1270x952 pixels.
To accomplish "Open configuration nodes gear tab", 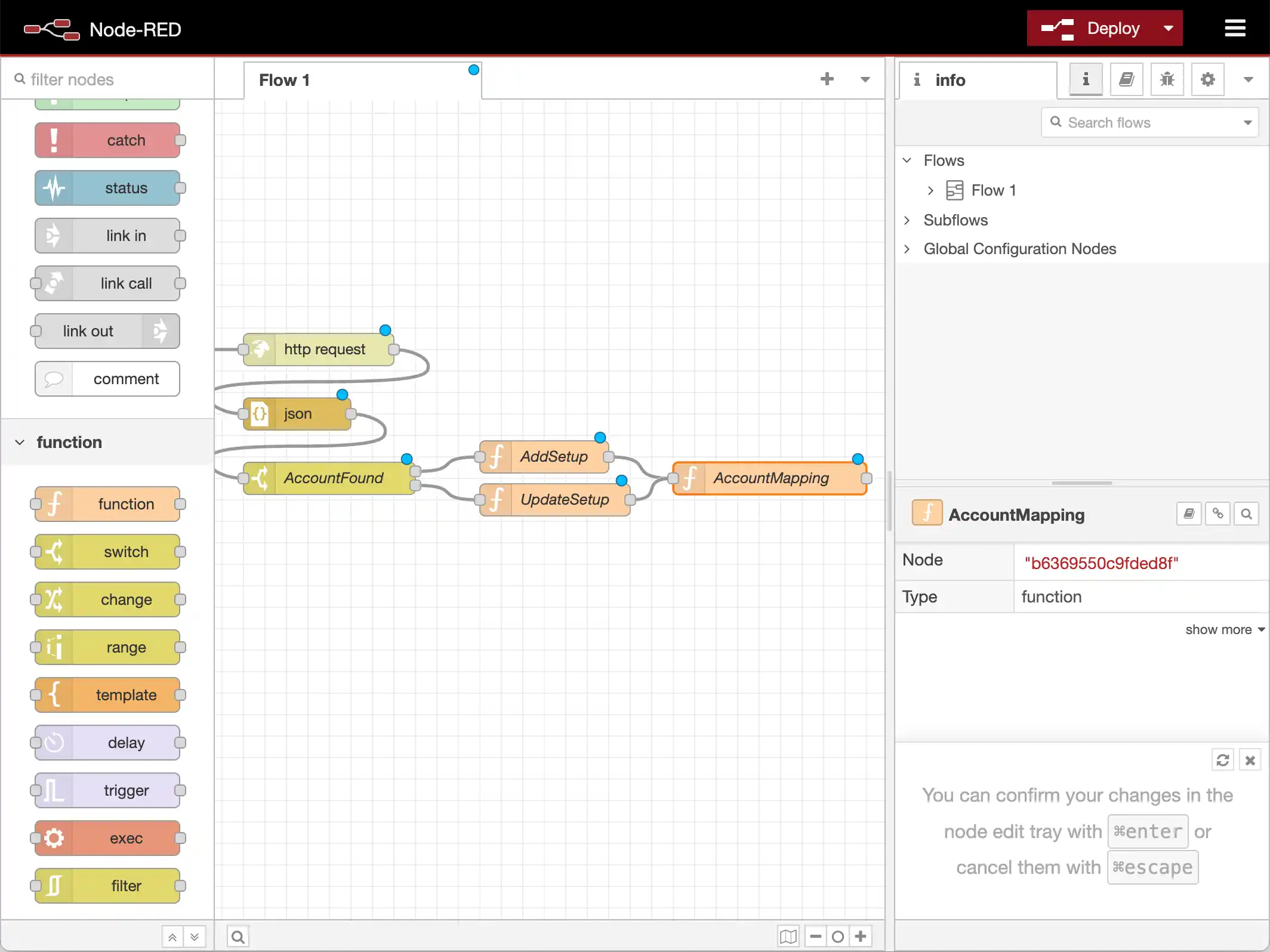I will pyautogui.click(x=1207, y=79).
